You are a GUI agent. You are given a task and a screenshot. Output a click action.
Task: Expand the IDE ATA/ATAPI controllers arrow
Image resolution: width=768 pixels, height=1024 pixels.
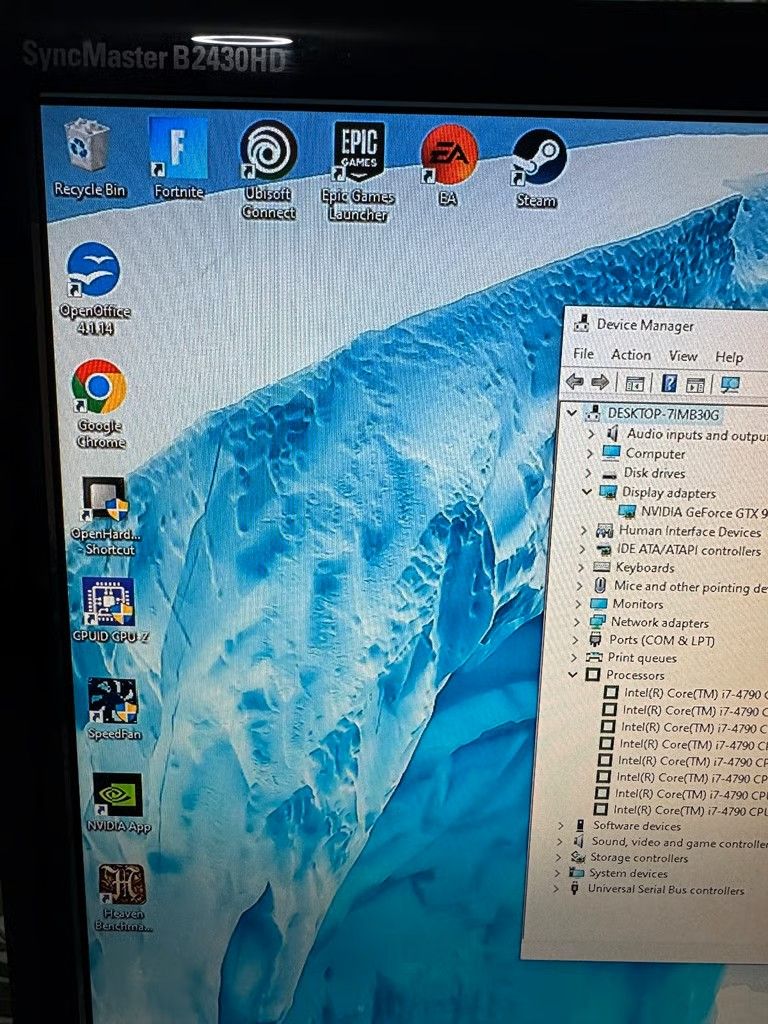click(583, 549)
